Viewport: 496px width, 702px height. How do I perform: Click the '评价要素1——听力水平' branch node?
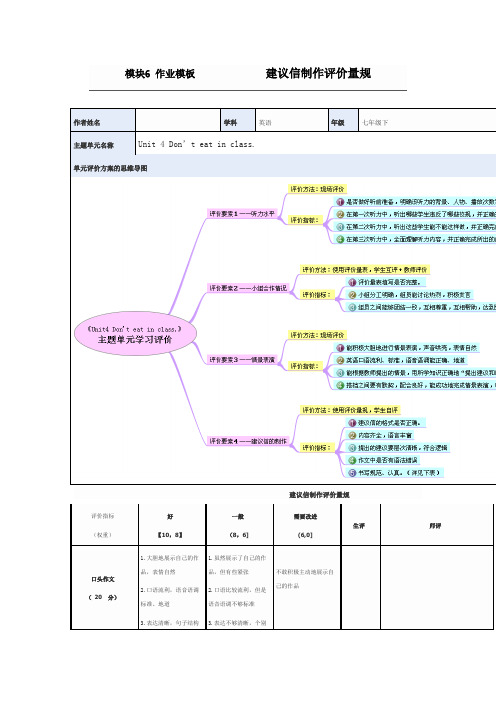[x=242, y=214]
